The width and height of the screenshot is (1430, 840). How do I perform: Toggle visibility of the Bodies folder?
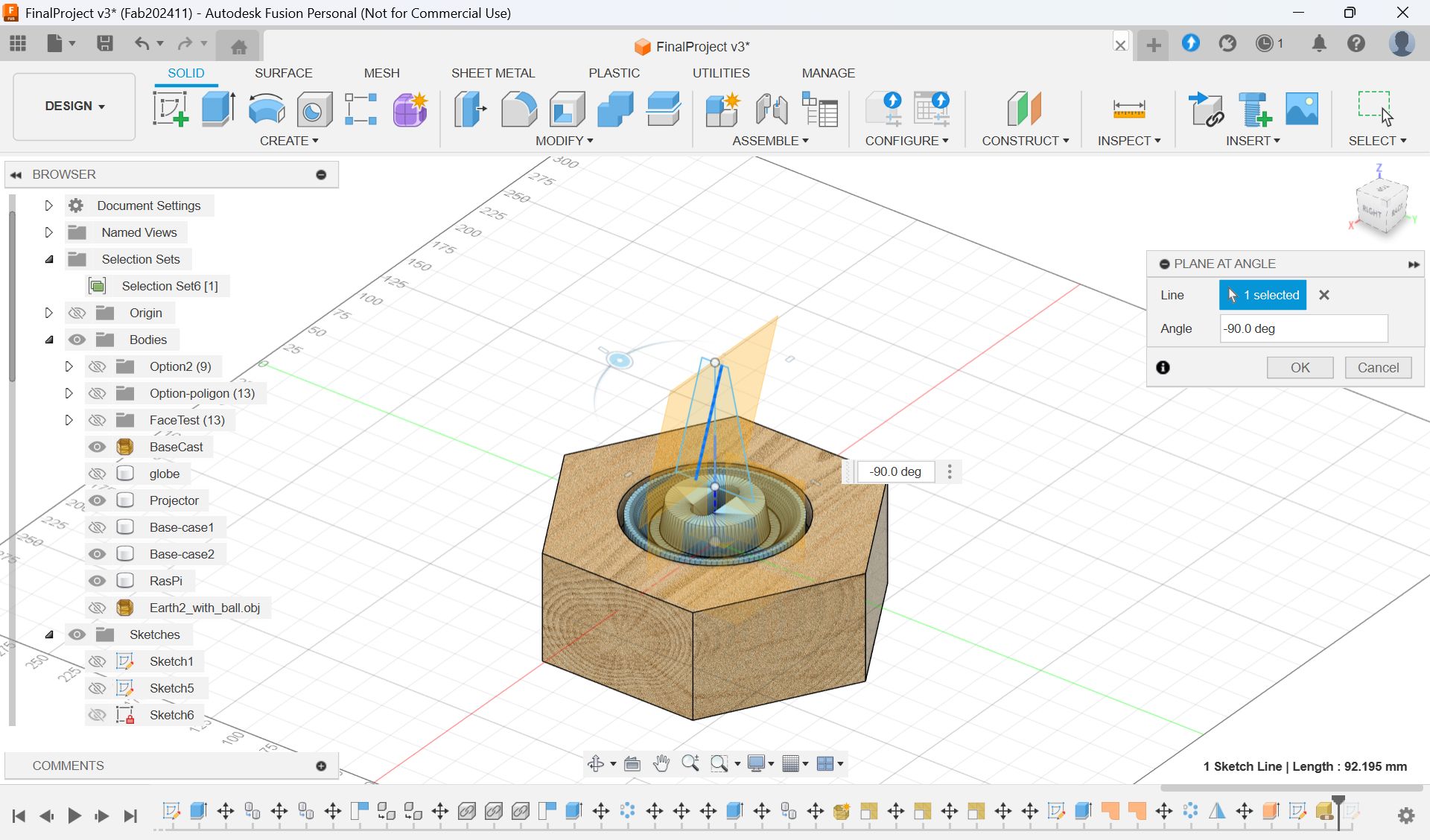click(77, 340)
